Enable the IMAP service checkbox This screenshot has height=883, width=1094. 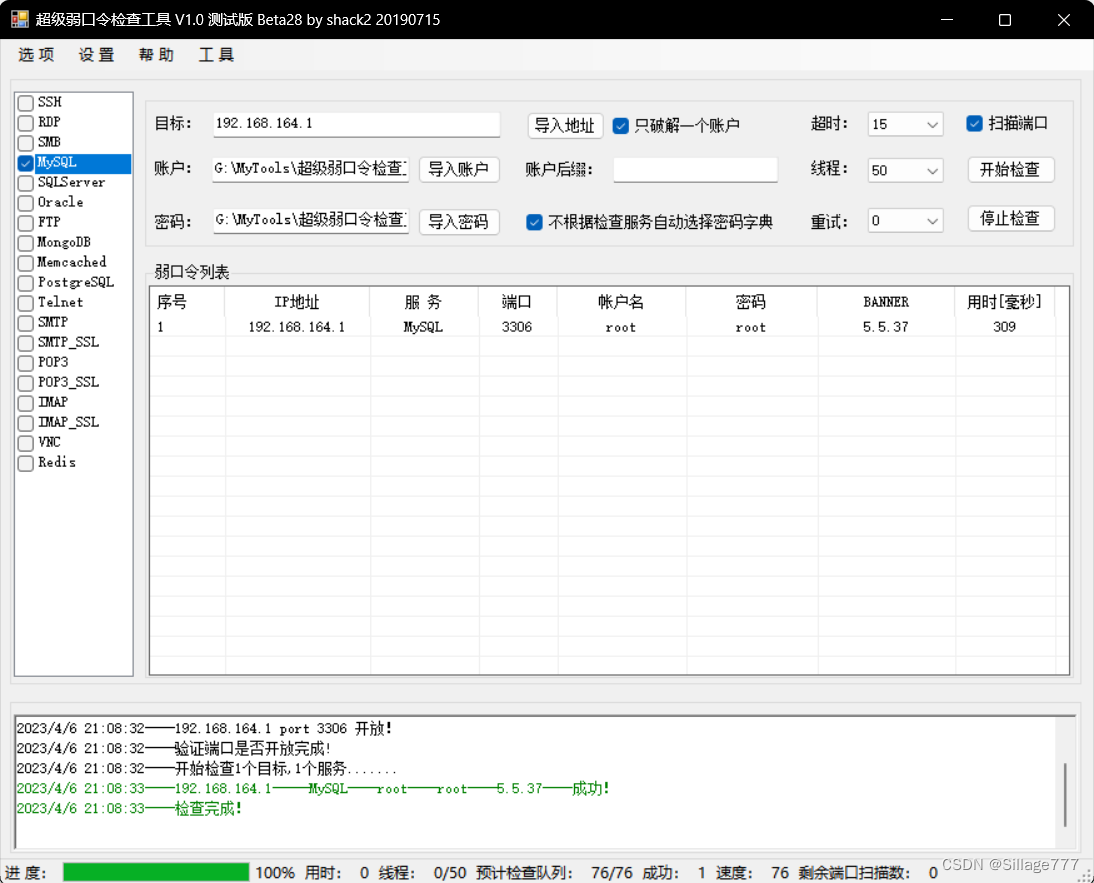coord(26,403)
